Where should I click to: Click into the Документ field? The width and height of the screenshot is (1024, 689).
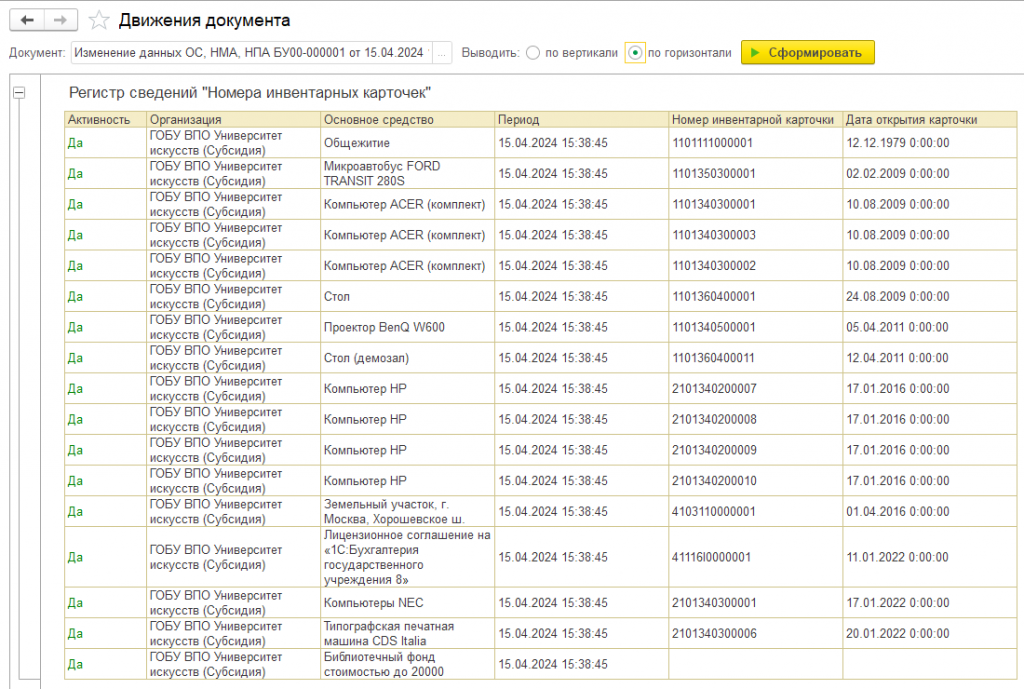251,53
